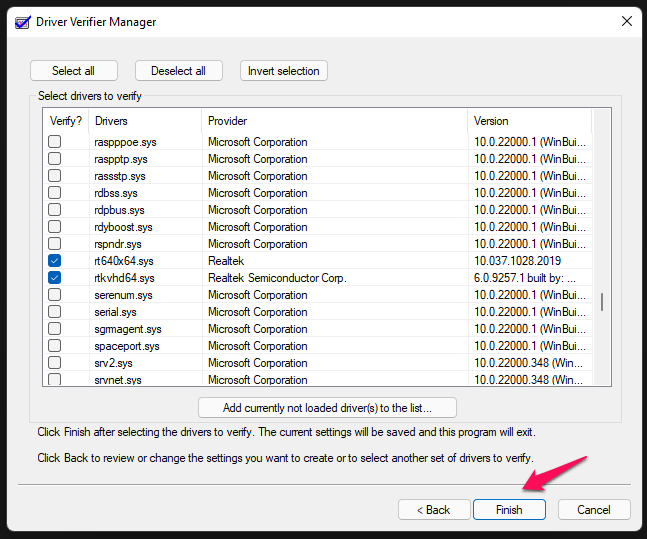Cancel the Driver Verifier wizard

click(x=594, y=510)
